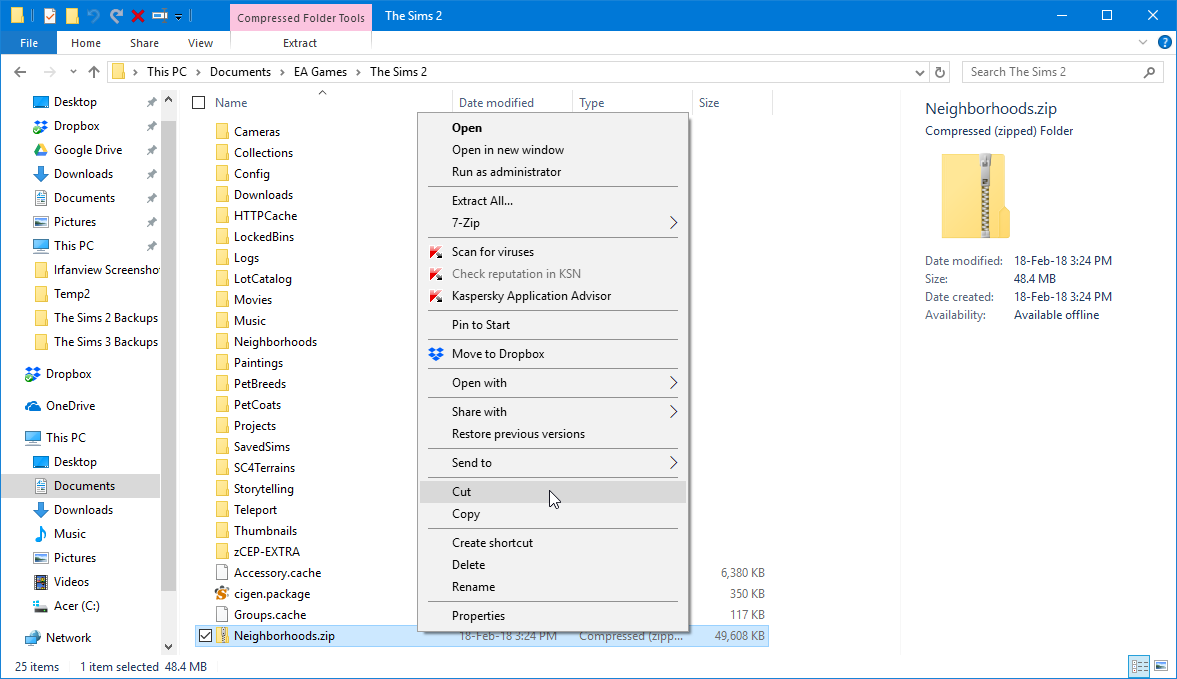This screenshot has width=1177, height=679.
Task: Sort by the Type column header
Action: (x=592, y=103)
